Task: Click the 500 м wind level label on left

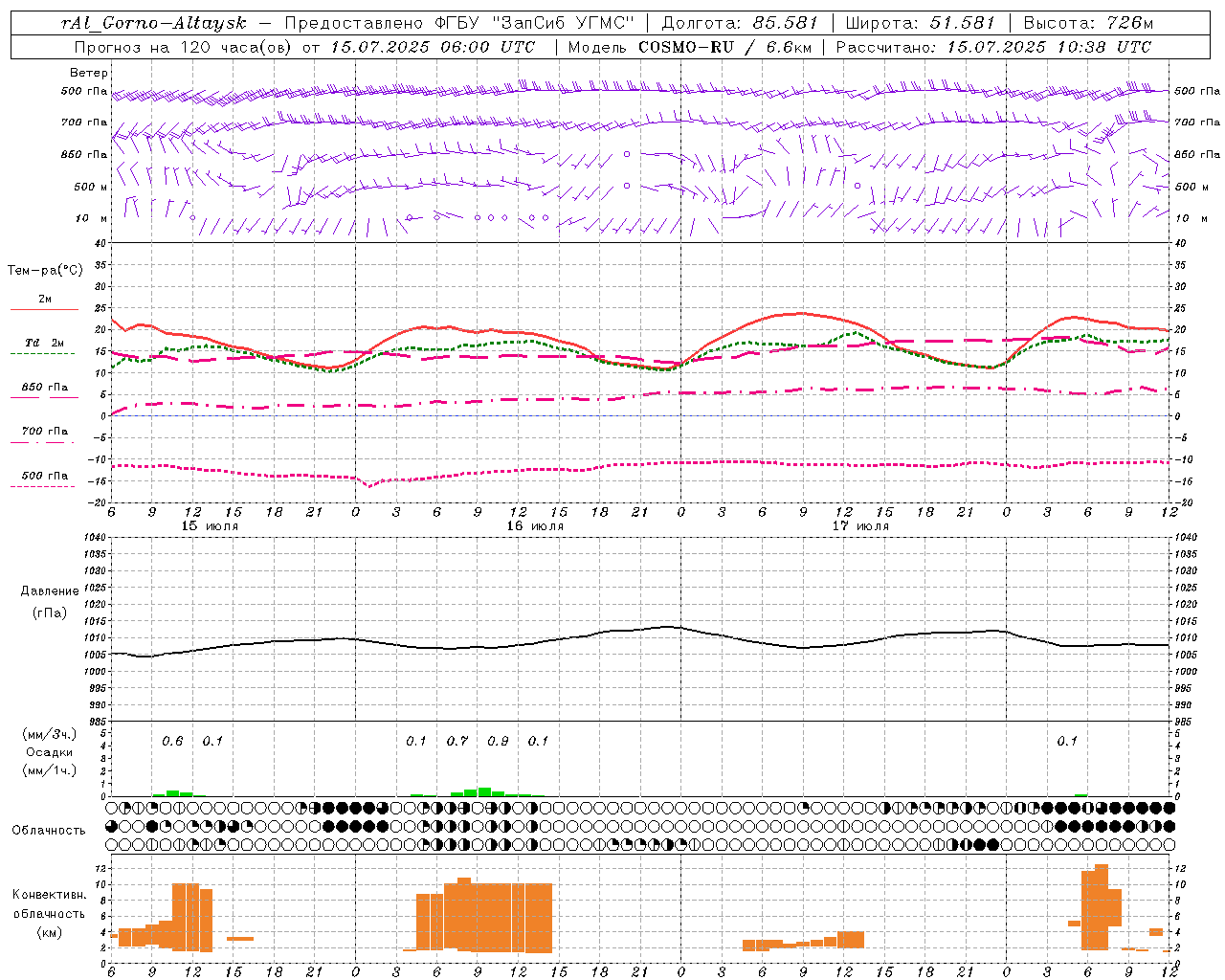Action: pyautogui.click(x=91, y=187)
